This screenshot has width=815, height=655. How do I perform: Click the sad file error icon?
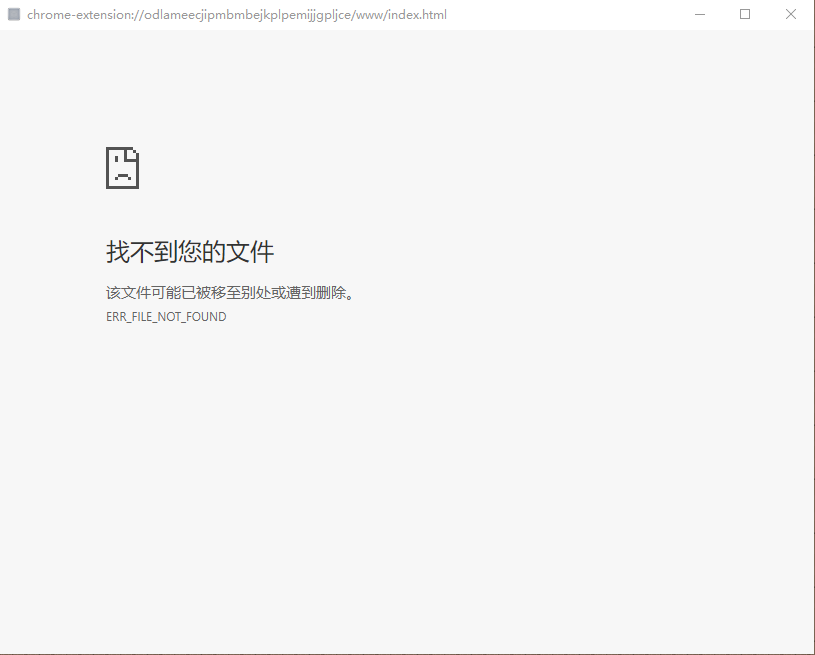click(123, 168)
